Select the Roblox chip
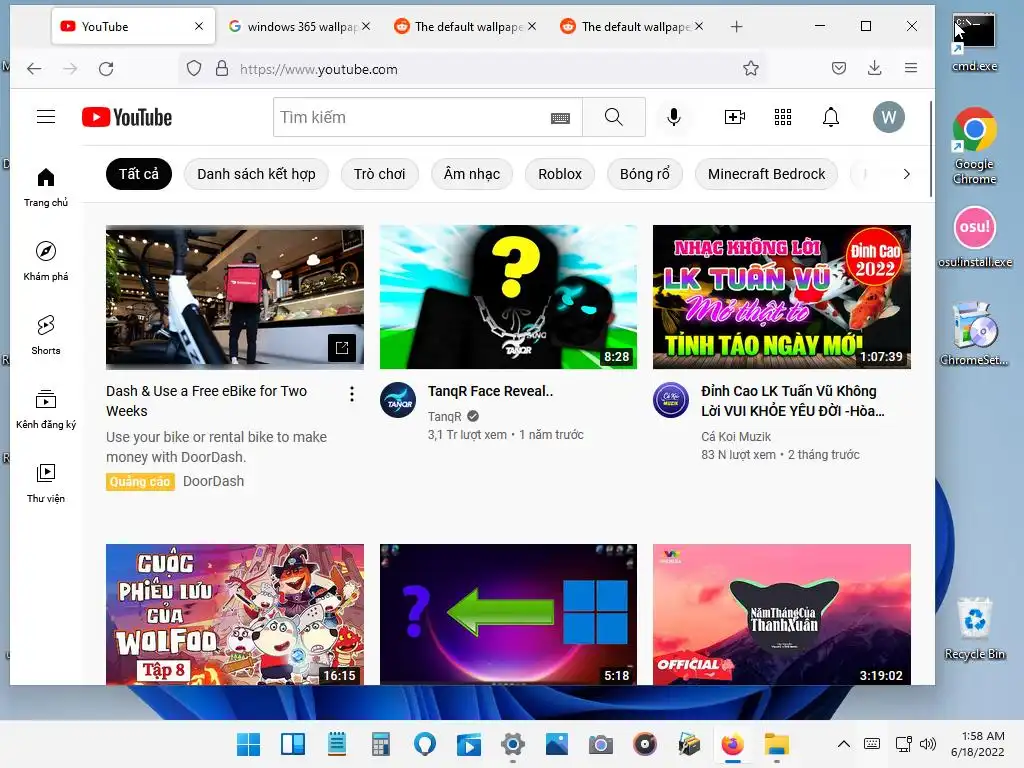 [x=560, y=174]
